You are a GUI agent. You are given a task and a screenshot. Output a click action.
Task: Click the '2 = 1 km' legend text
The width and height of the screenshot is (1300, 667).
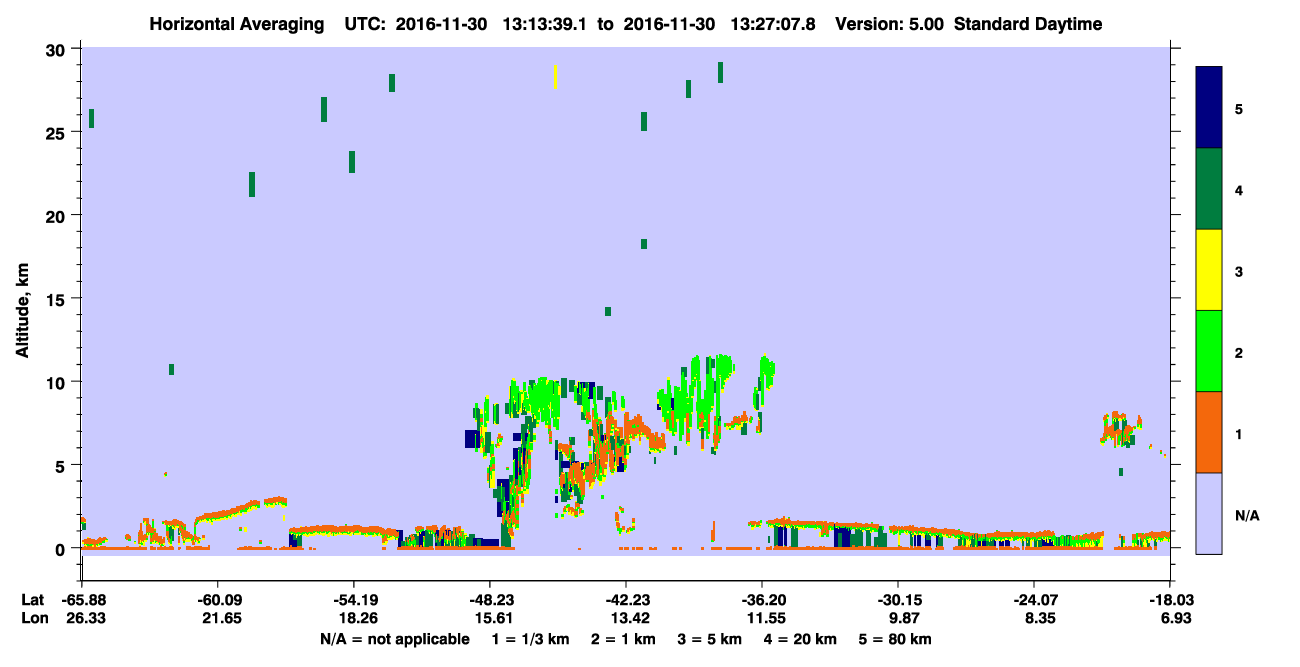(623, 639)
